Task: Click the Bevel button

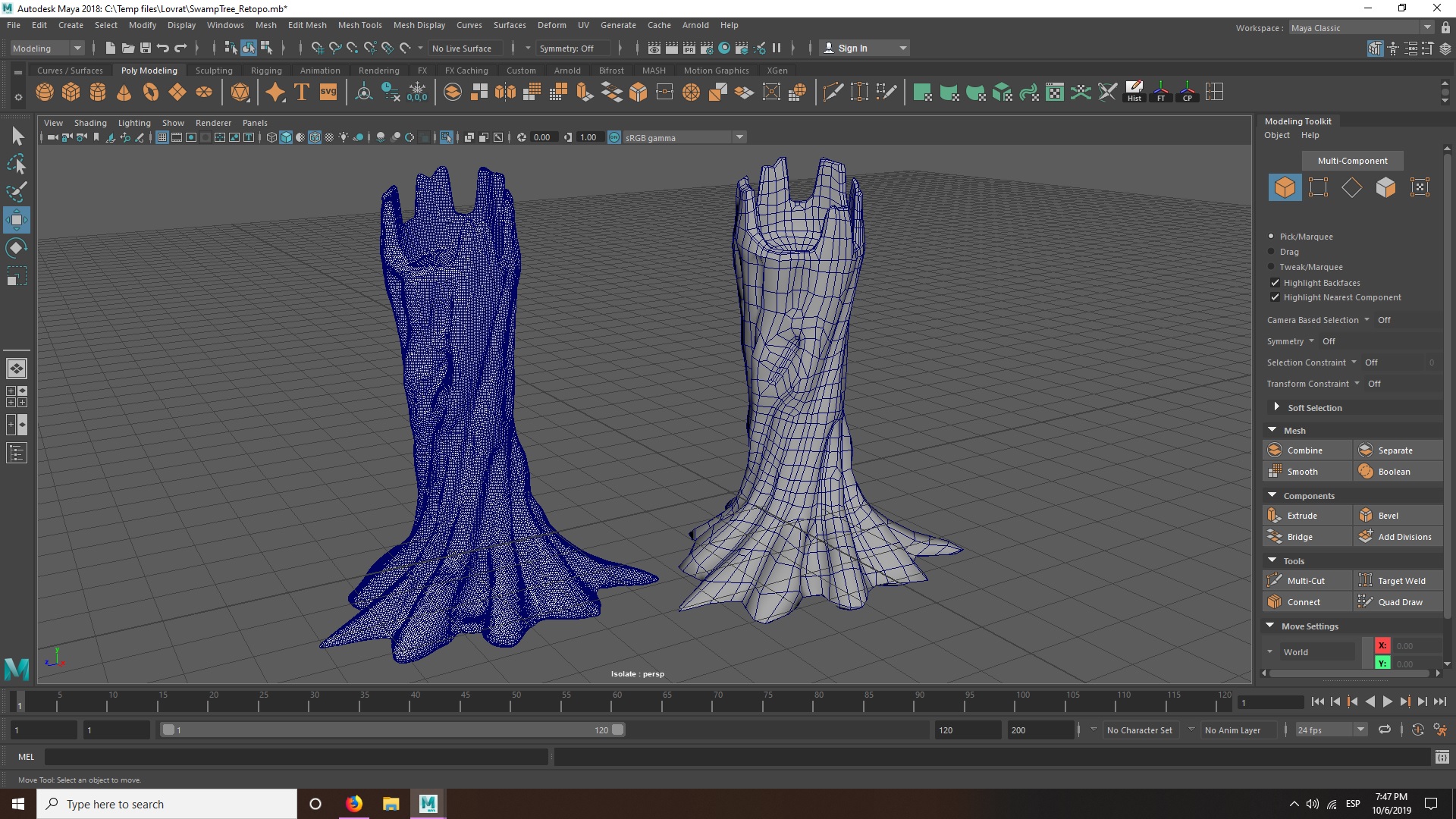Action: tap(1388, 516)
